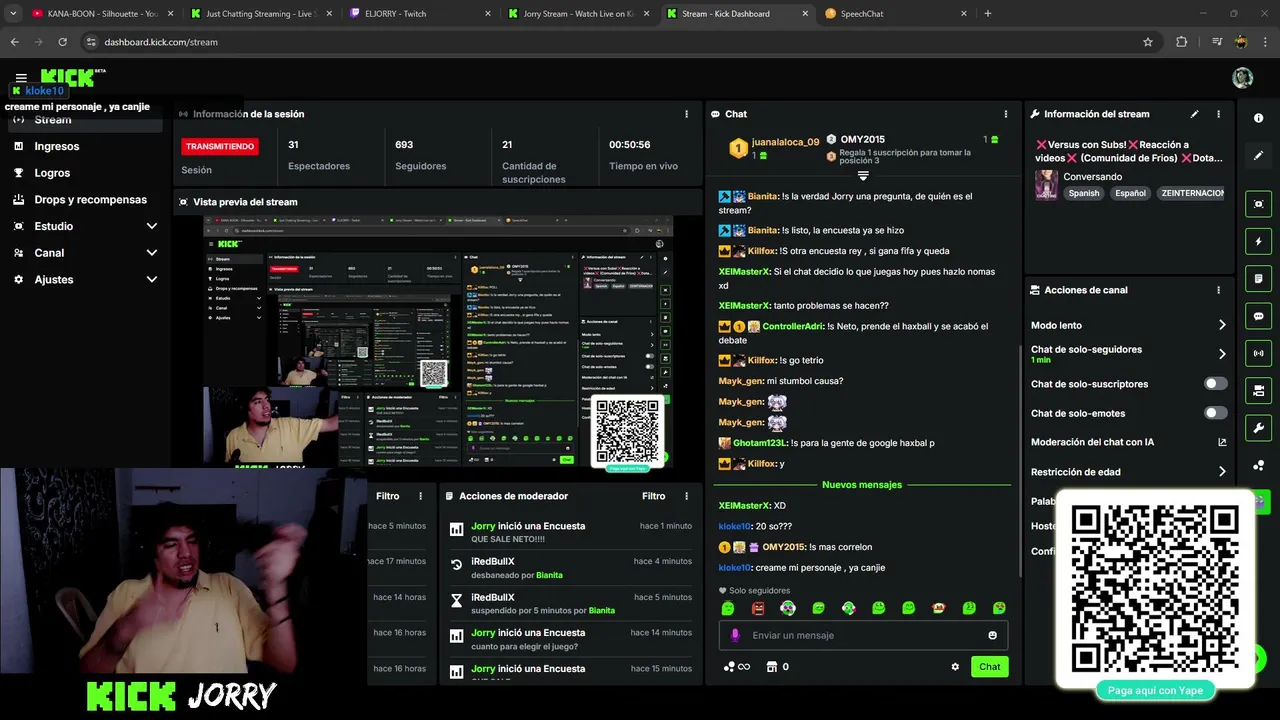Open Chat panel three-dot options
The image size is (1280, 720).
tap(1006, 114)
